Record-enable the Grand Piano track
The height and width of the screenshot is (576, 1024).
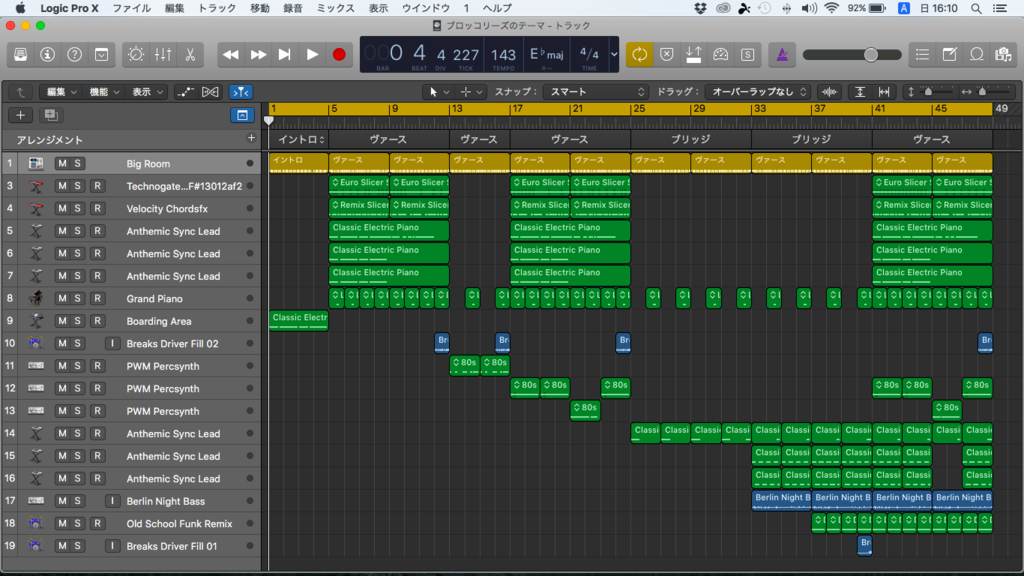coord(97,298)
